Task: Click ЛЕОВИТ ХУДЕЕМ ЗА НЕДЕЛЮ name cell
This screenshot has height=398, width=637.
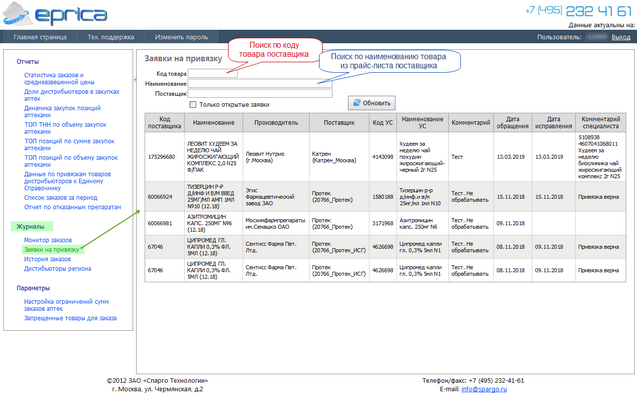Action: tap(213, 157)
